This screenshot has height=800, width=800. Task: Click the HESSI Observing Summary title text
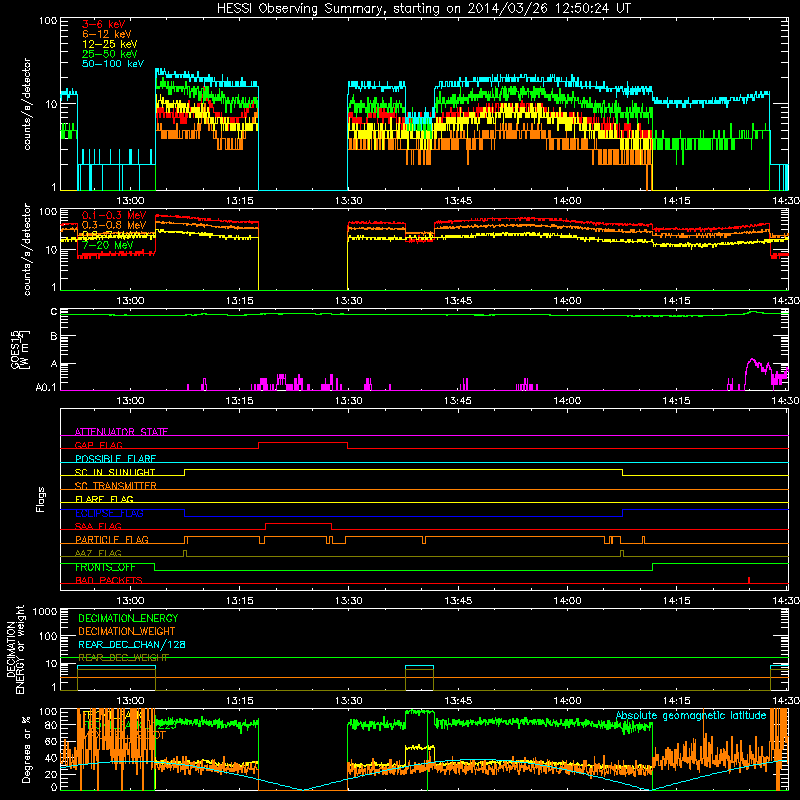424,8
